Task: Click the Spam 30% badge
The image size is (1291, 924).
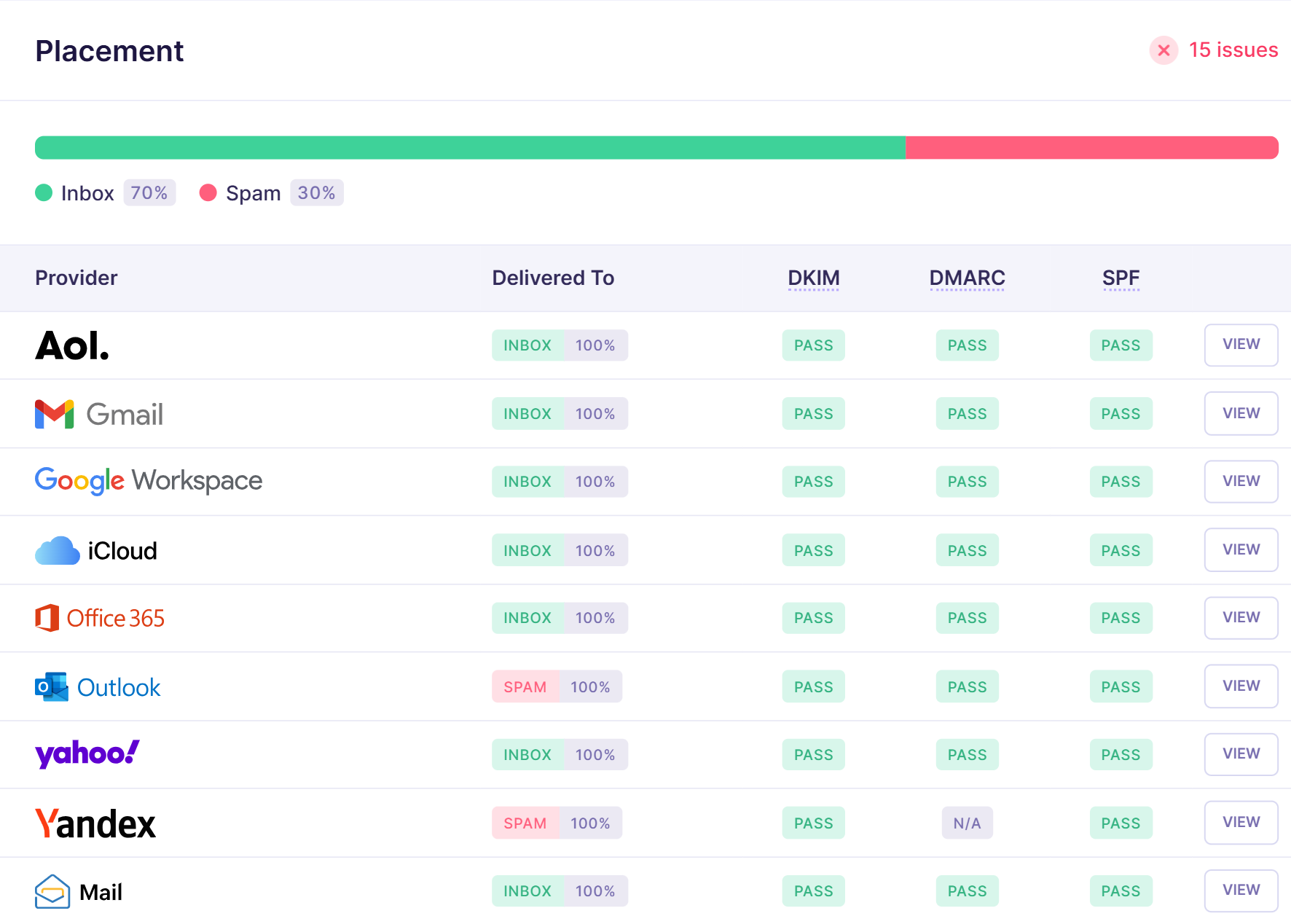Action: 317,192
